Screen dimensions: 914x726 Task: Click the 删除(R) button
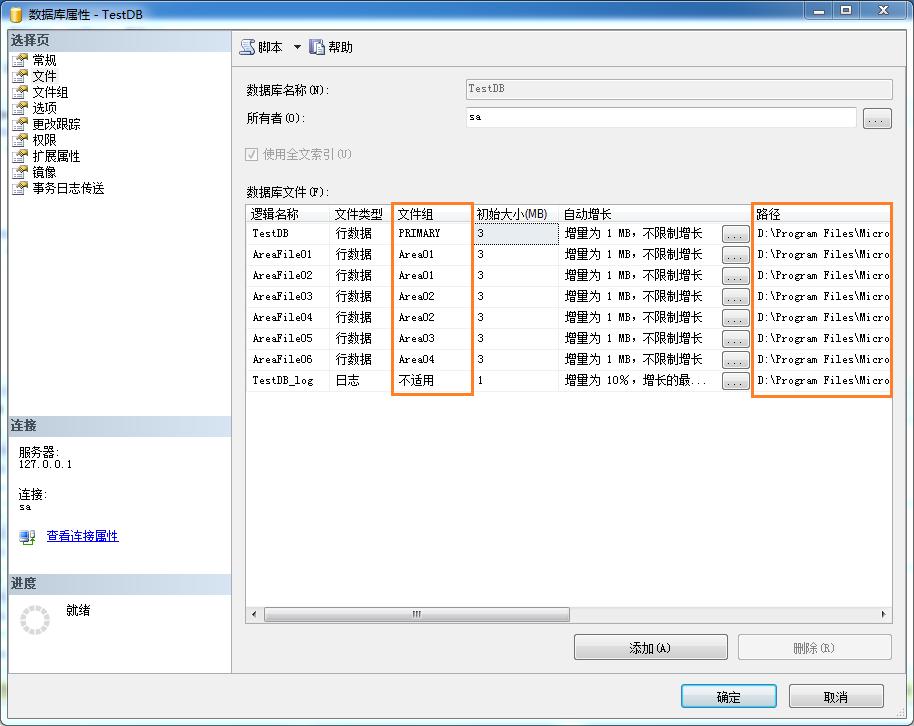(x=814, y=648)
